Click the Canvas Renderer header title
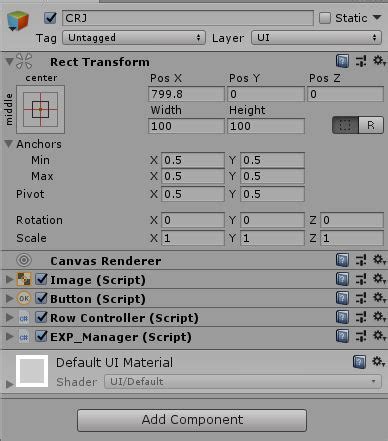This screenshot has height=441, width=388. [106, 261]
